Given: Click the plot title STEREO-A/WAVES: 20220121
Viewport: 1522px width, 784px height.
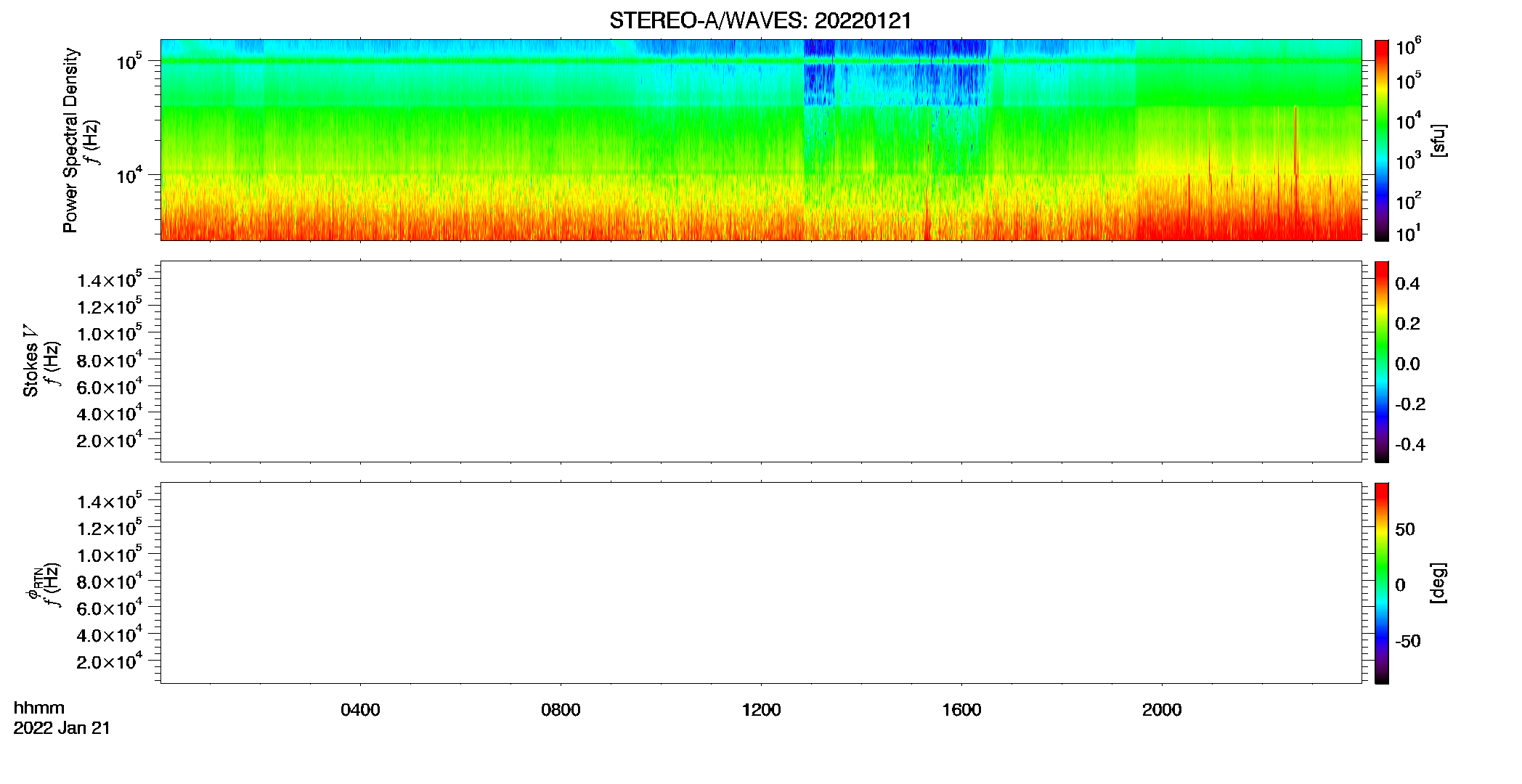Looking at the screenshot, I should (760, 21).
